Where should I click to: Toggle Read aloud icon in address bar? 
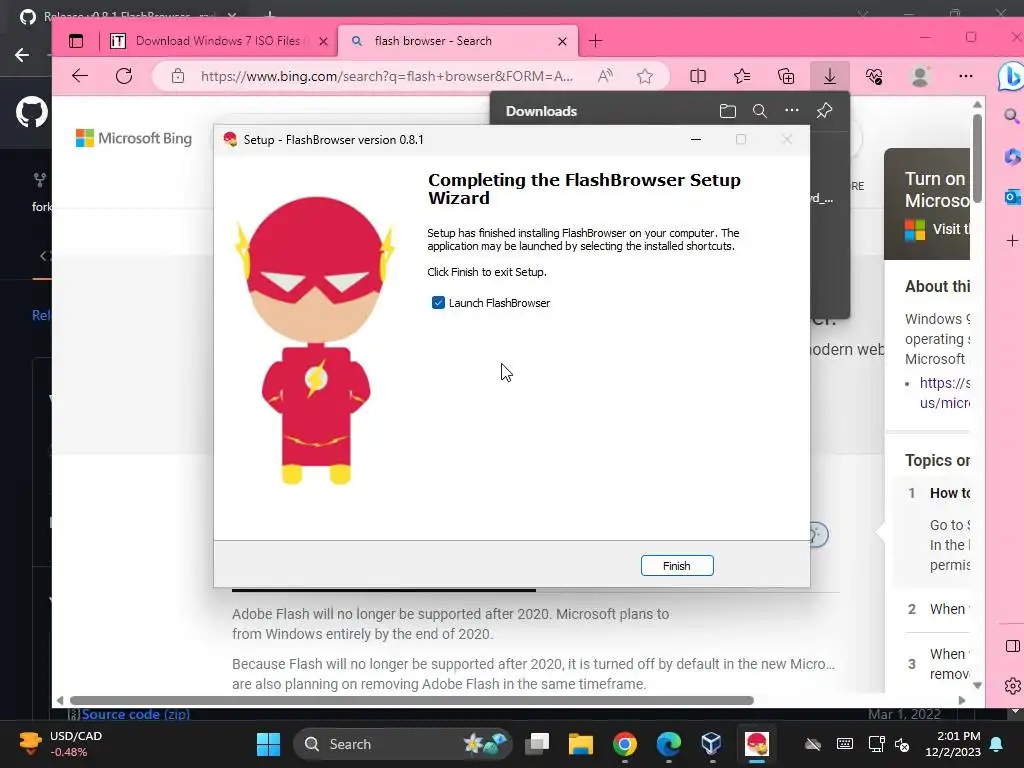tap(605, 76)
